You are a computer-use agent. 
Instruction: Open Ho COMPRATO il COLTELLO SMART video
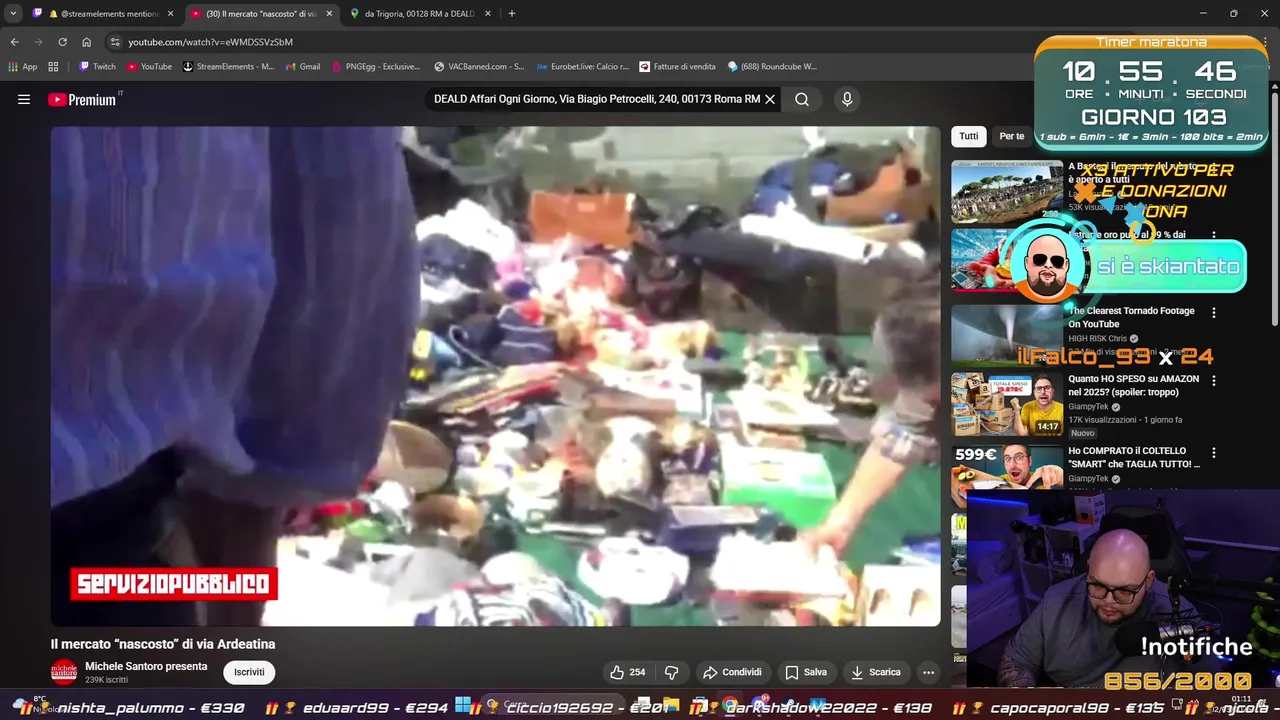pos(1134,457)
